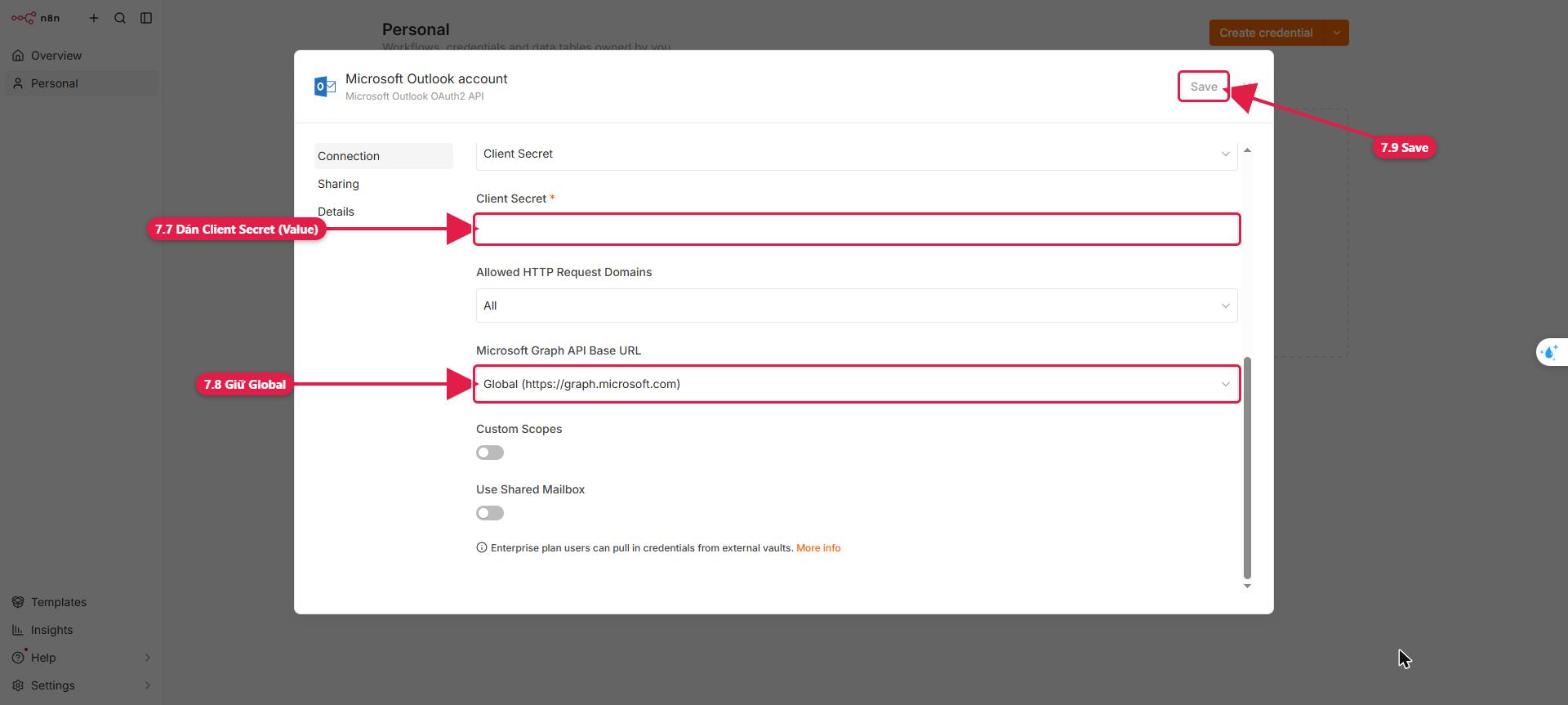
Task: Follow the More info link
Action: pos(818,548)
